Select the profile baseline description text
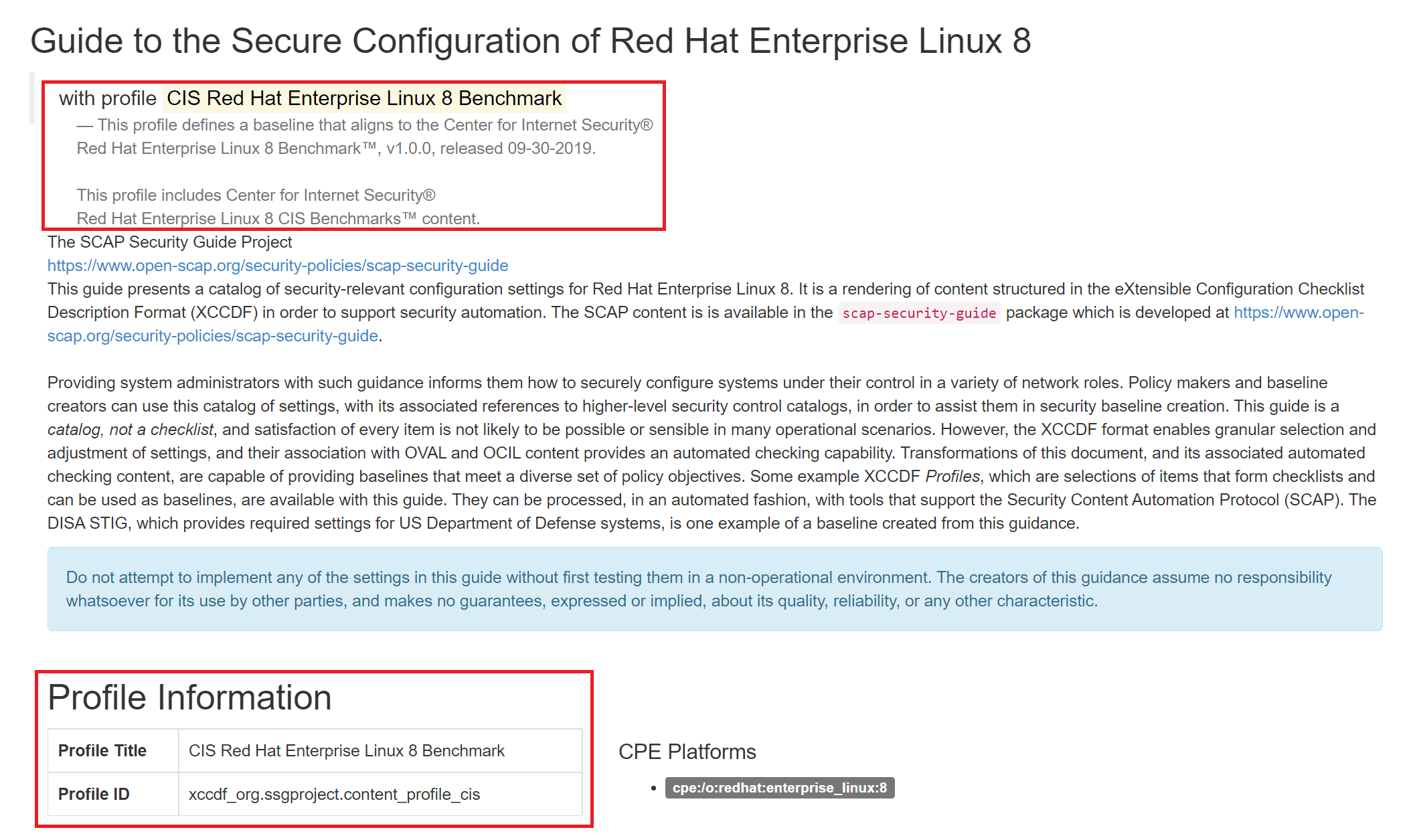Image resolution: width=1415 pixels, height=840 pixels. click(364, 136)
